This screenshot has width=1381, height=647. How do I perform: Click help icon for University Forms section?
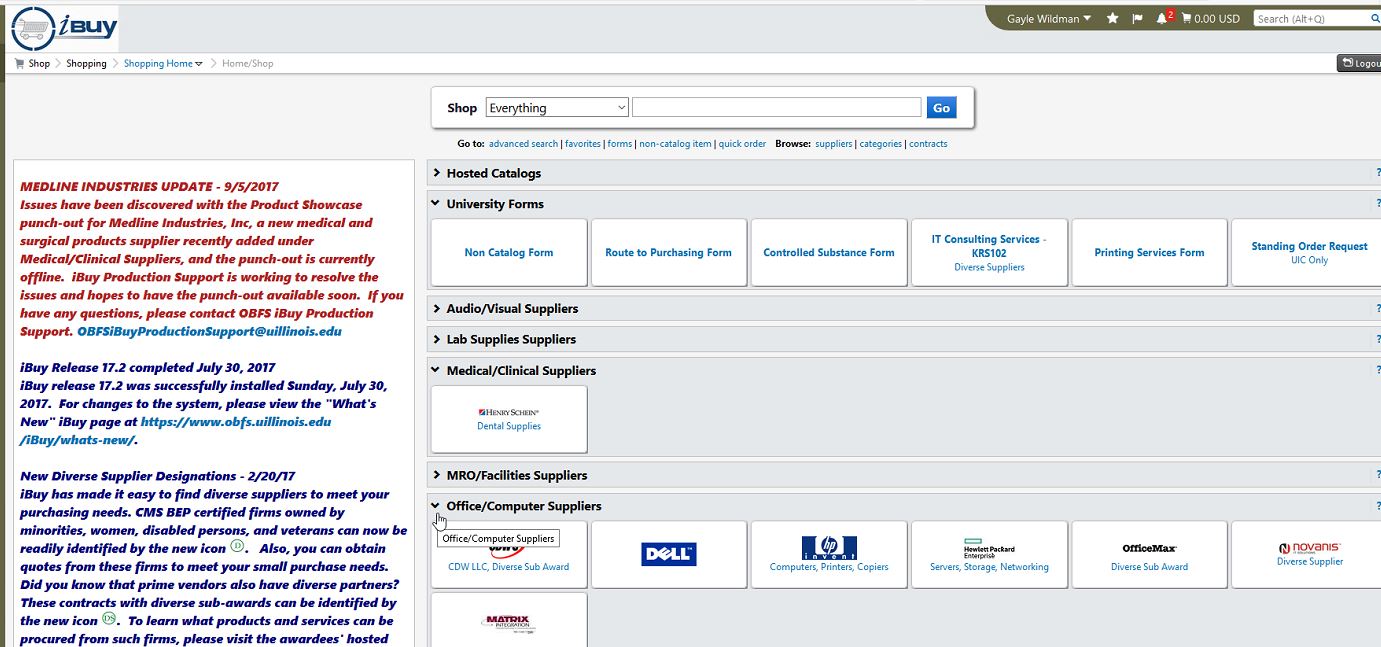[x=1377, y=204]
